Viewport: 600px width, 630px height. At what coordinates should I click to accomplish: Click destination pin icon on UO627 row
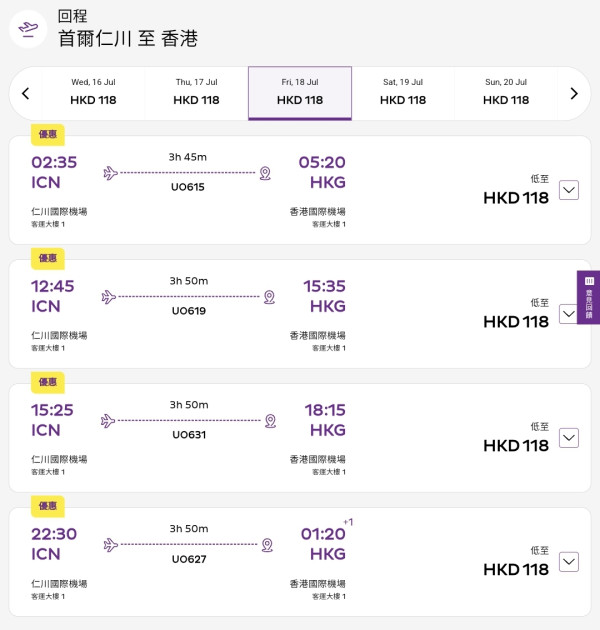[x=267, y=545]
